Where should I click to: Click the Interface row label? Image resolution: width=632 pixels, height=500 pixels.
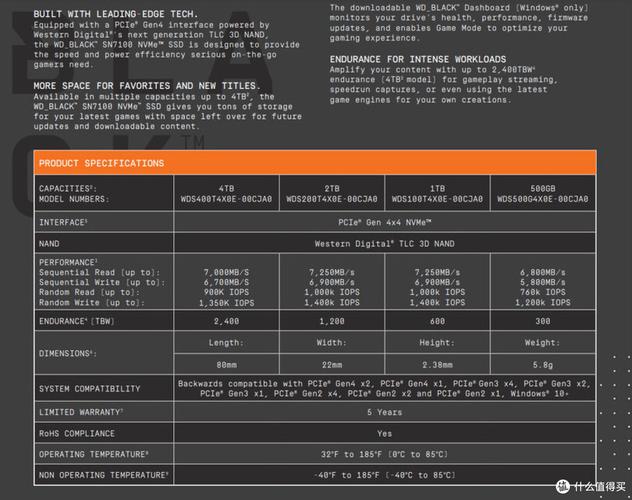pyautogui.click(x=64, y=221)
